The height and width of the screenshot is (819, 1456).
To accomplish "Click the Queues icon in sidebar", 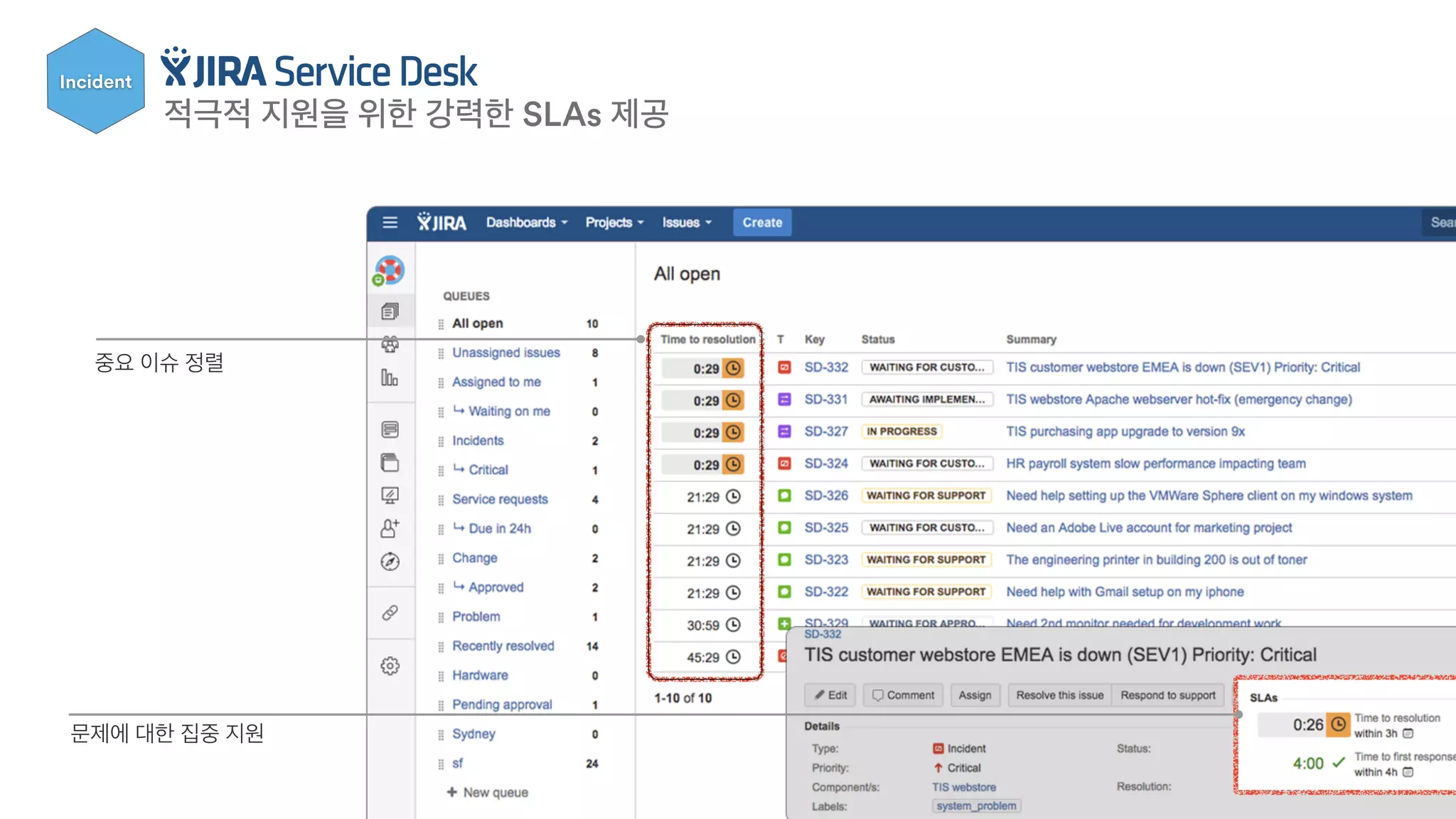I will point(390,311).
